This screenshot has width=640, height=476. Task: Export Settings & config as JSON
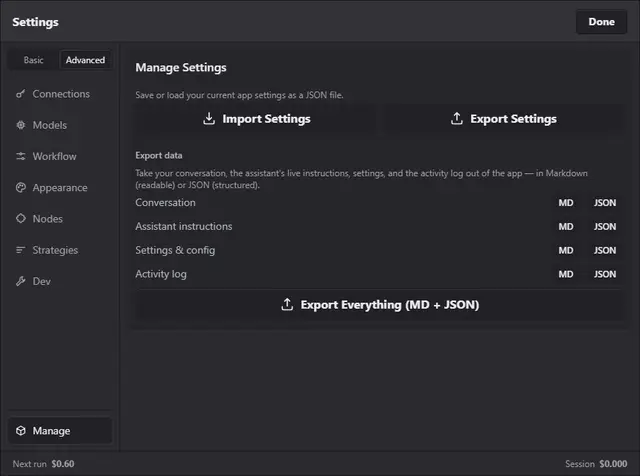605,250
